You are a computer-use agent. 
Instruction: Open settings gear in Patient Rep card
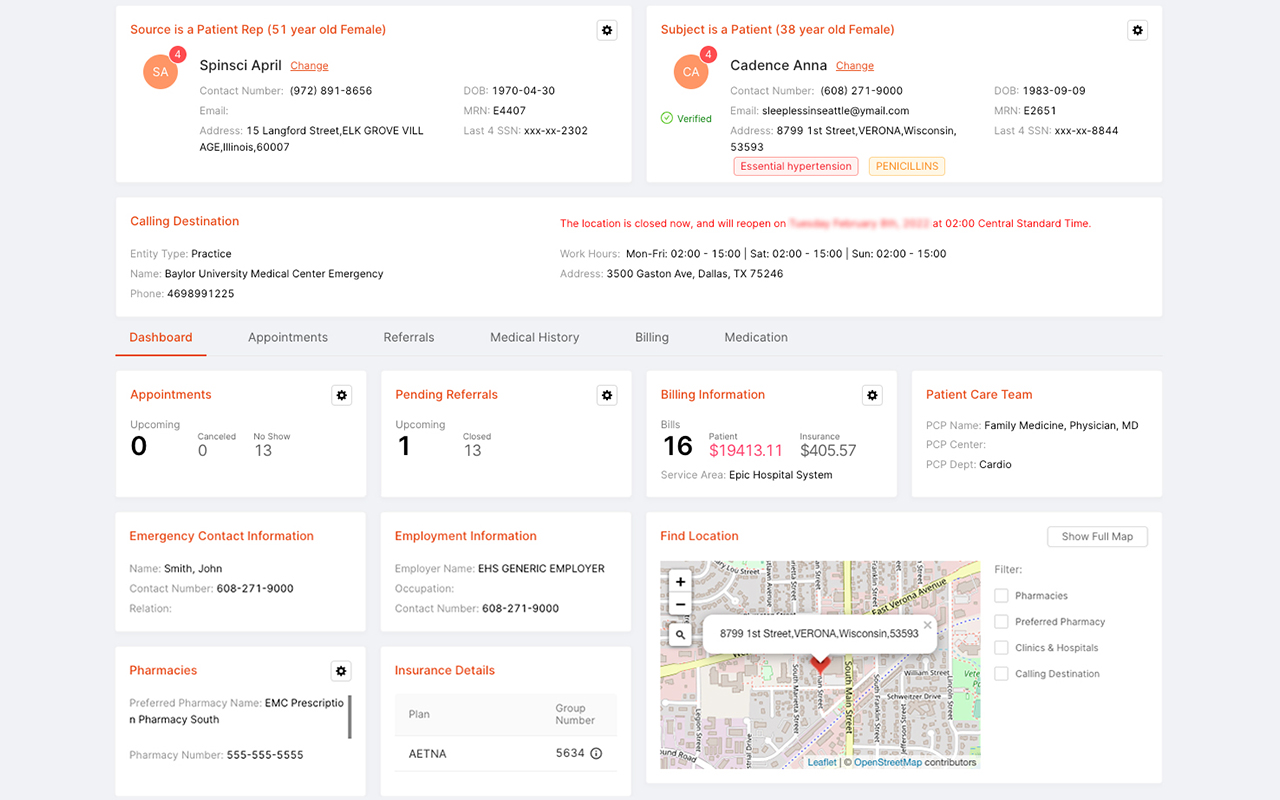point(606,30)
